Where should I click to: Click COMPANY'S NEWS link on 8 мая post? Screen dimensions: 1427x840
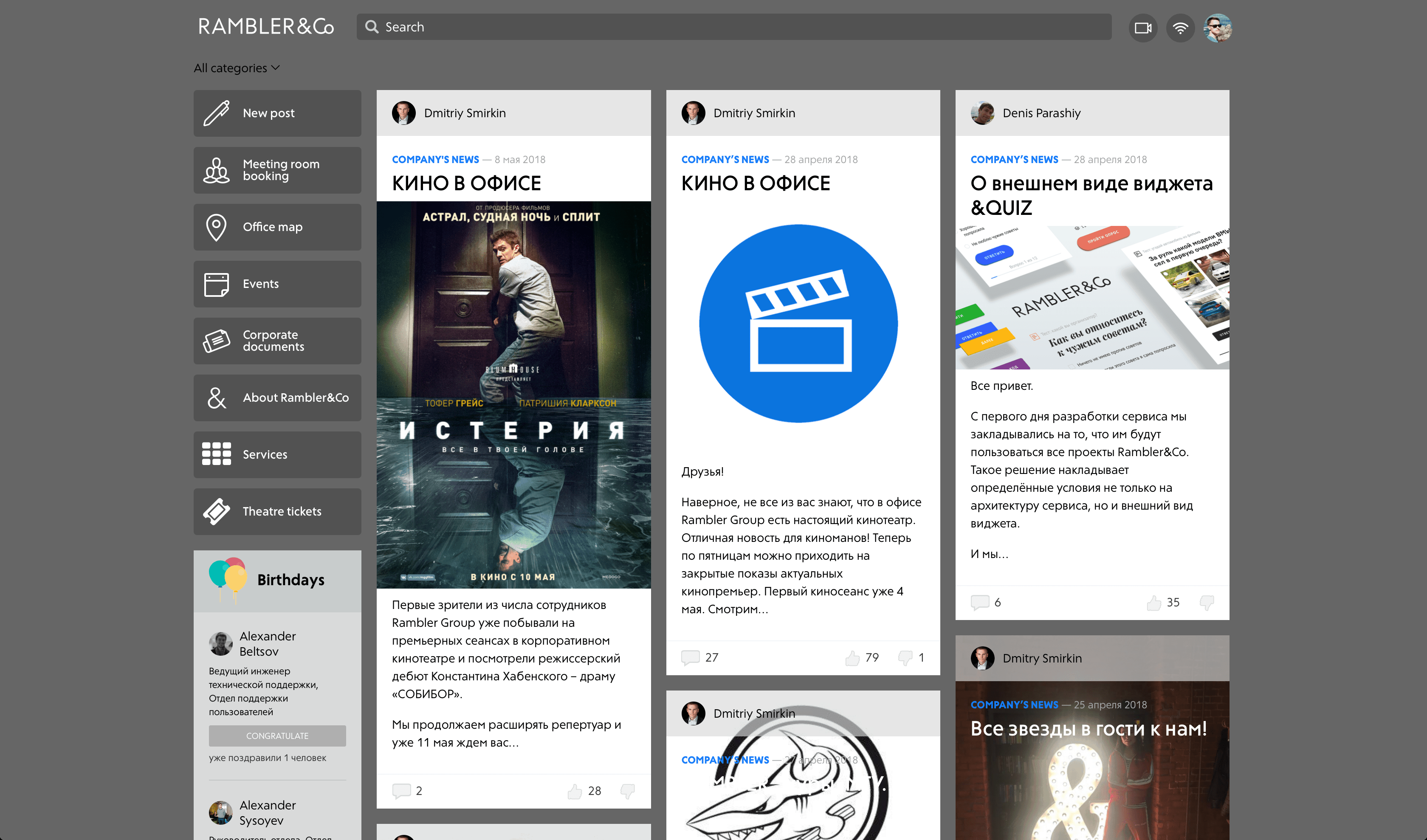pyautogui.click(x=435, y=160)
